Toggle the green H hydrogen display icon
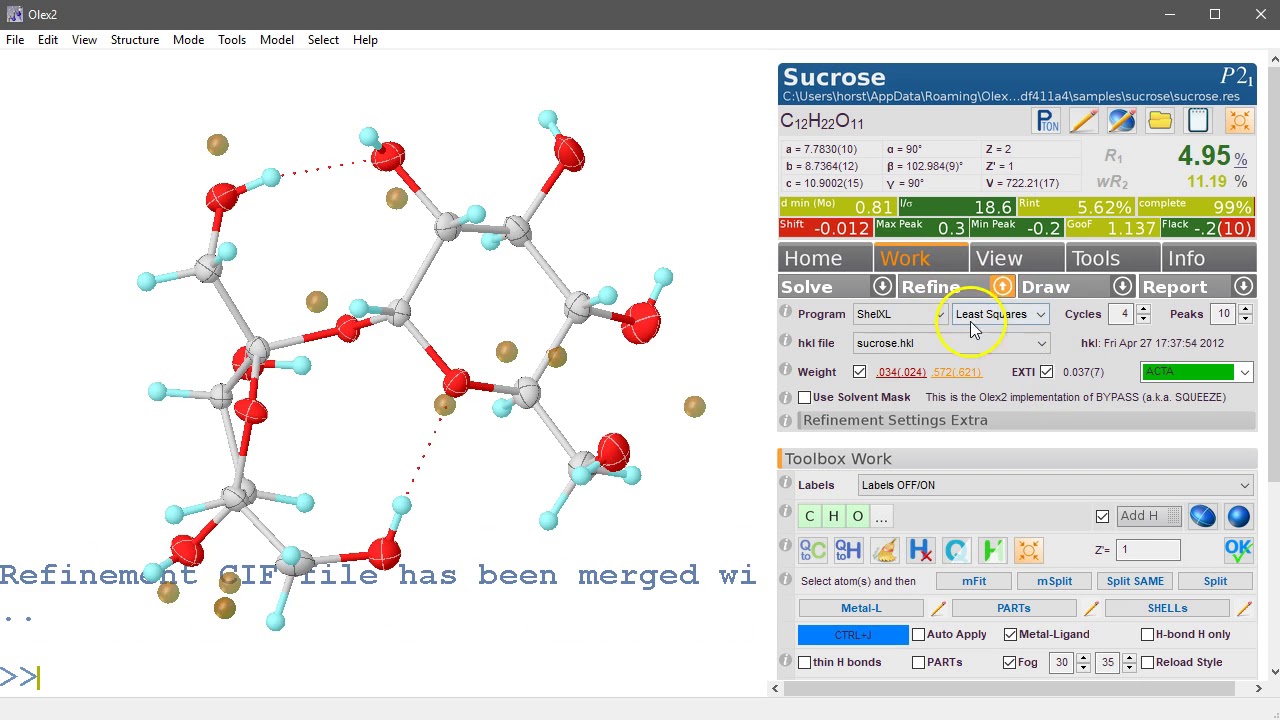1280x720 pixels. coord(992,550)
